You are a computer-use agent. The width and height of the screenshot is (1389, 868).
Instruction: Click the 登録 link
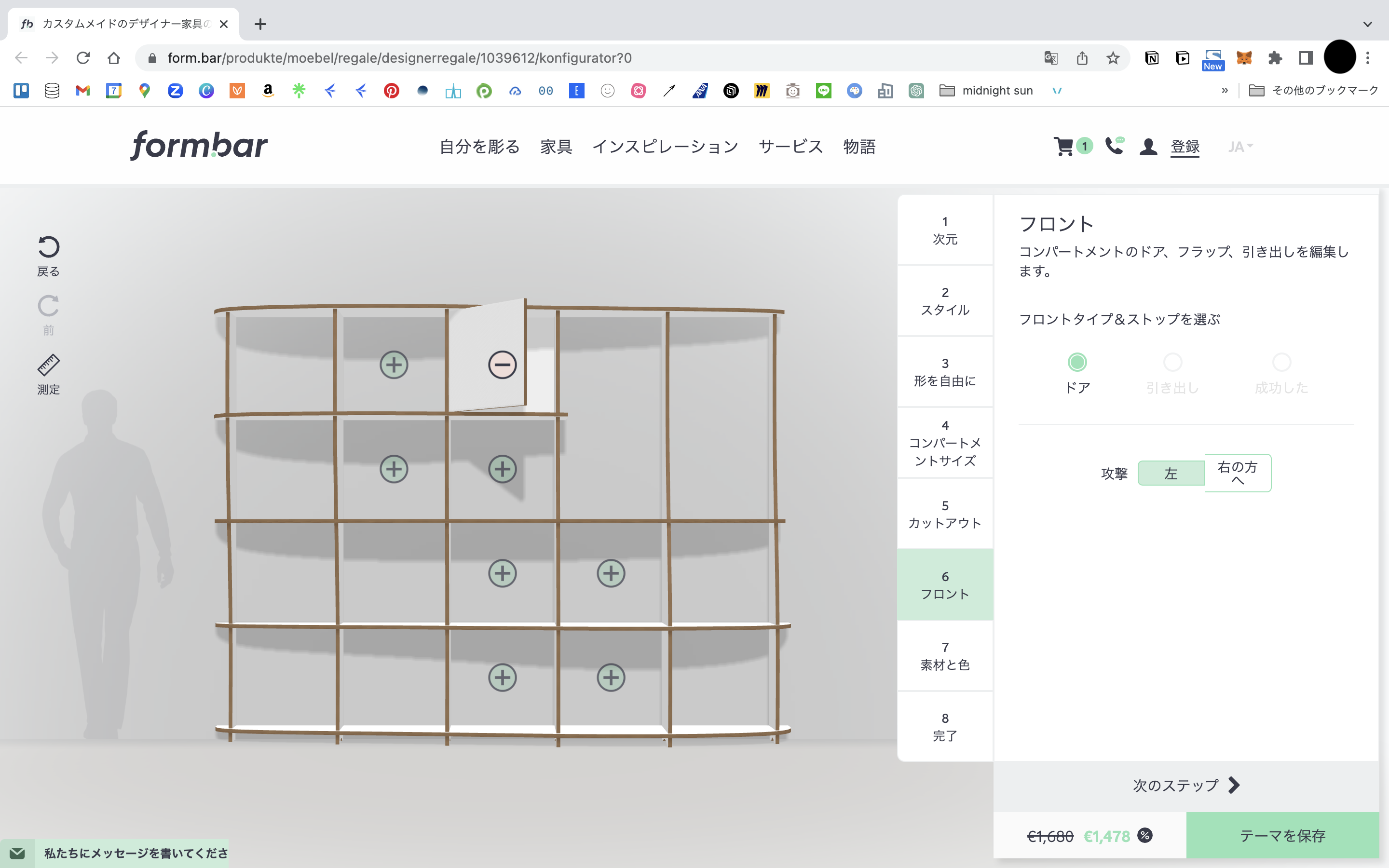tap(1185, 147)
